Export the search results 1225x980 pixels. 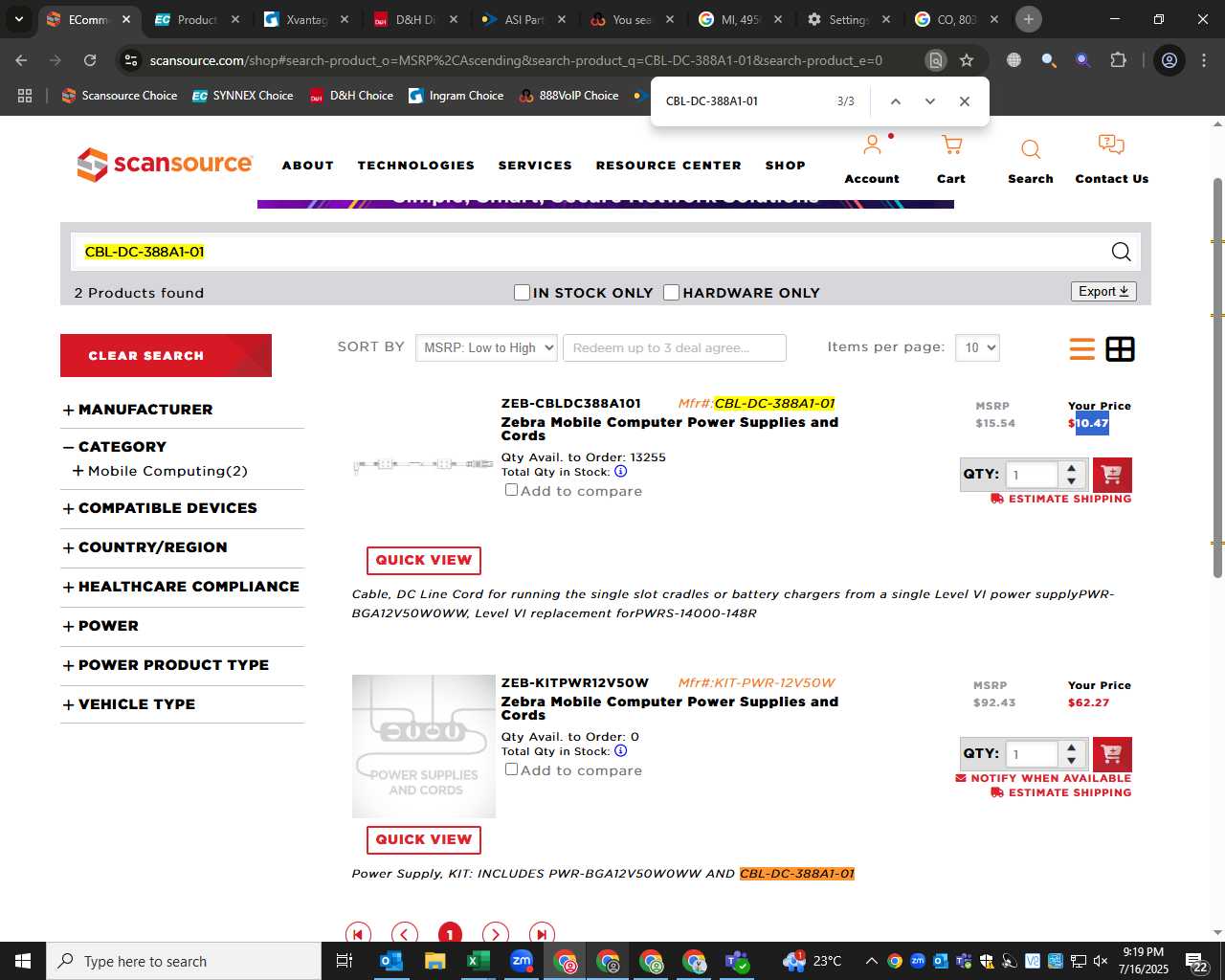tap(1103, 291)
